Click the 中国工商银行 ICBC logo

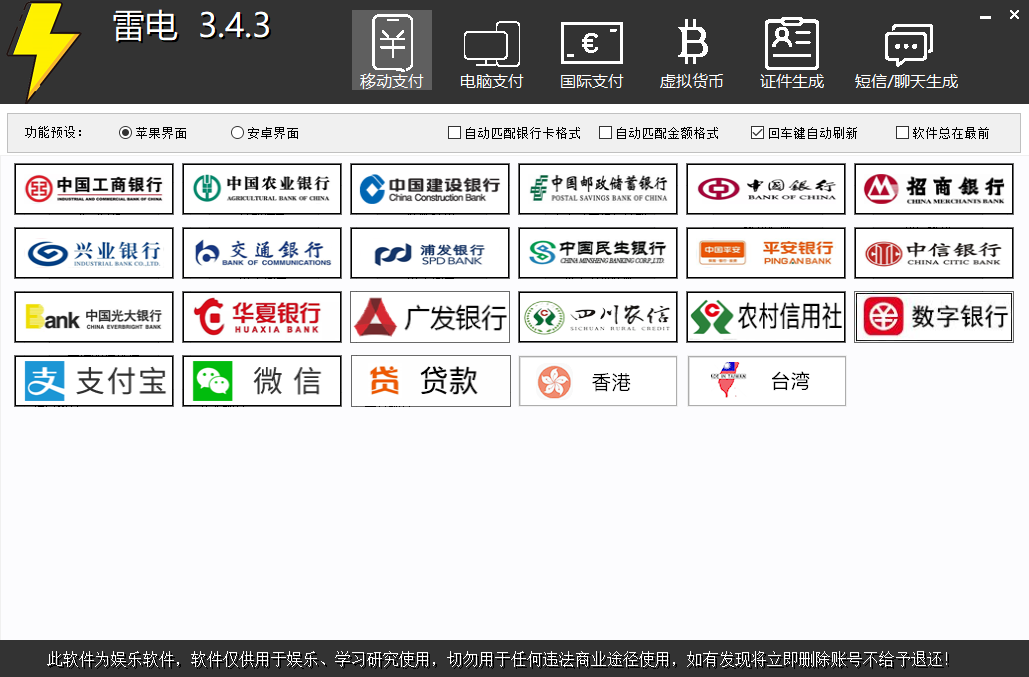point(93,189)
